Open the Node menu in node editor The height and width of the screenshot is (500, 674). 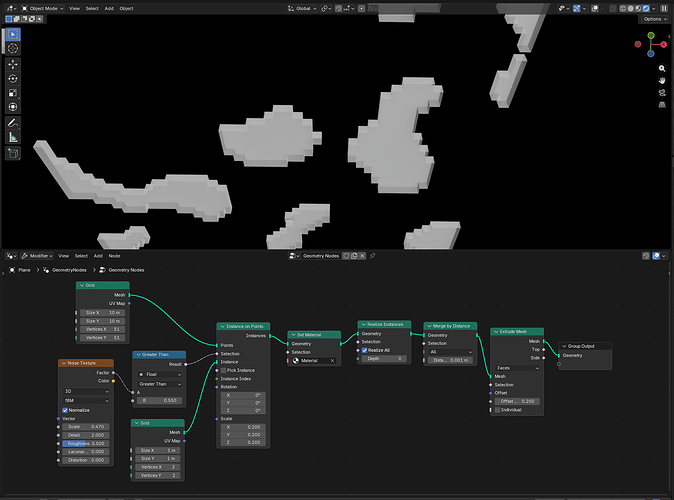coord(114,256)
